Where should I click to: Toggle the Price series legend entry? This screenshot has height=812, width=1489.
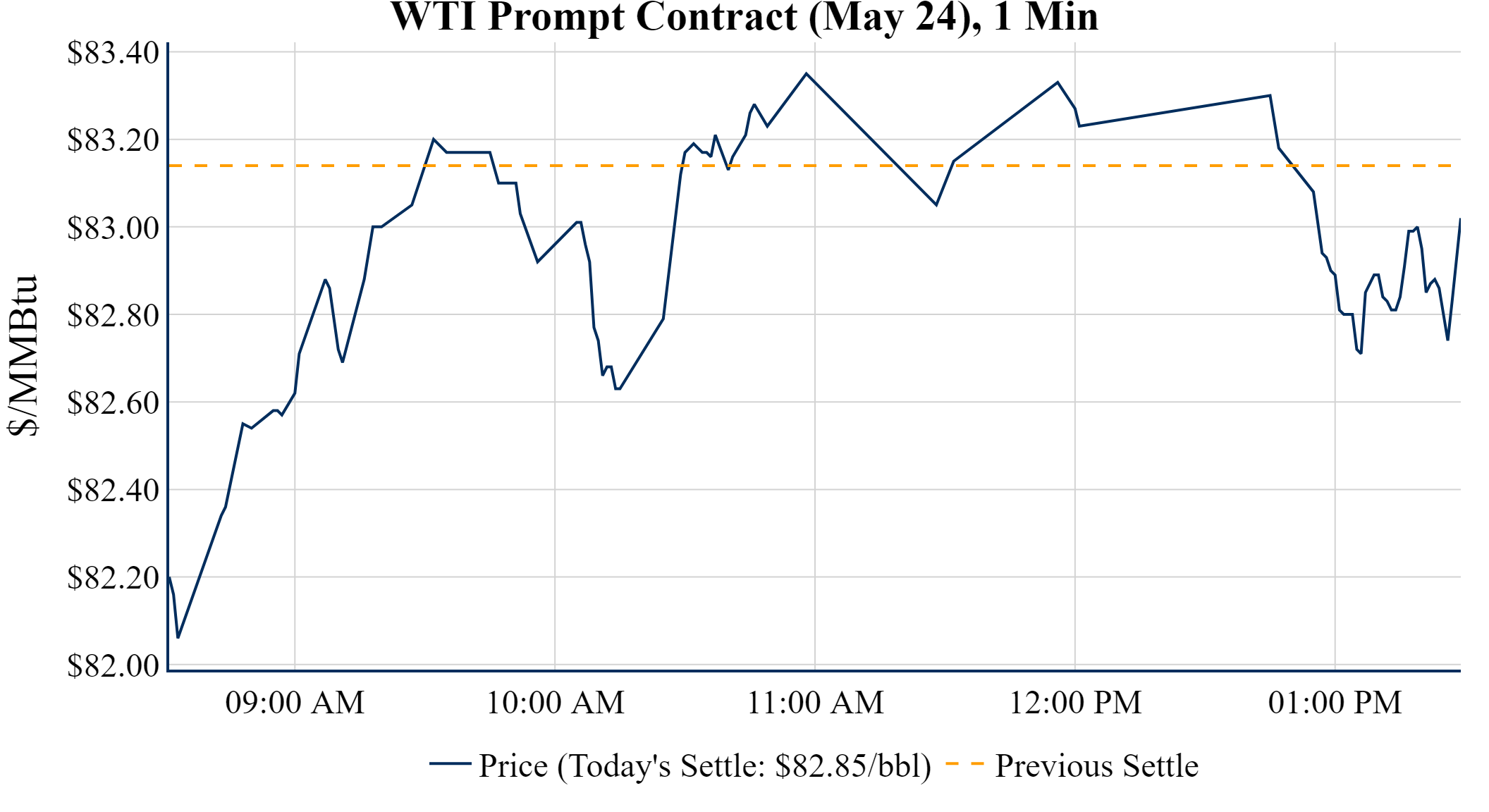[704, 765]
